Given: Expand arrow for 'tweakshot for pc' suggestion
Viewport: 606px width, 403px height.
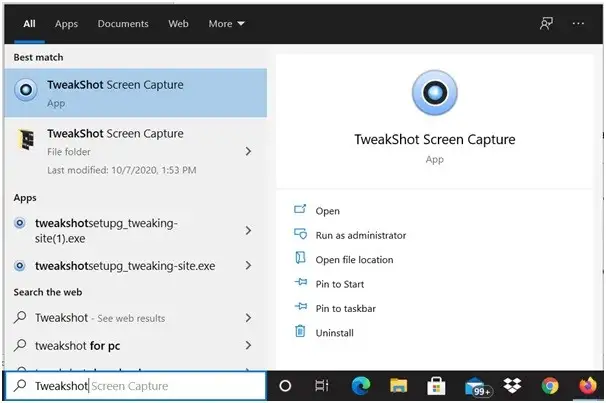Looking at the screenshot, I should coord(249,345).
